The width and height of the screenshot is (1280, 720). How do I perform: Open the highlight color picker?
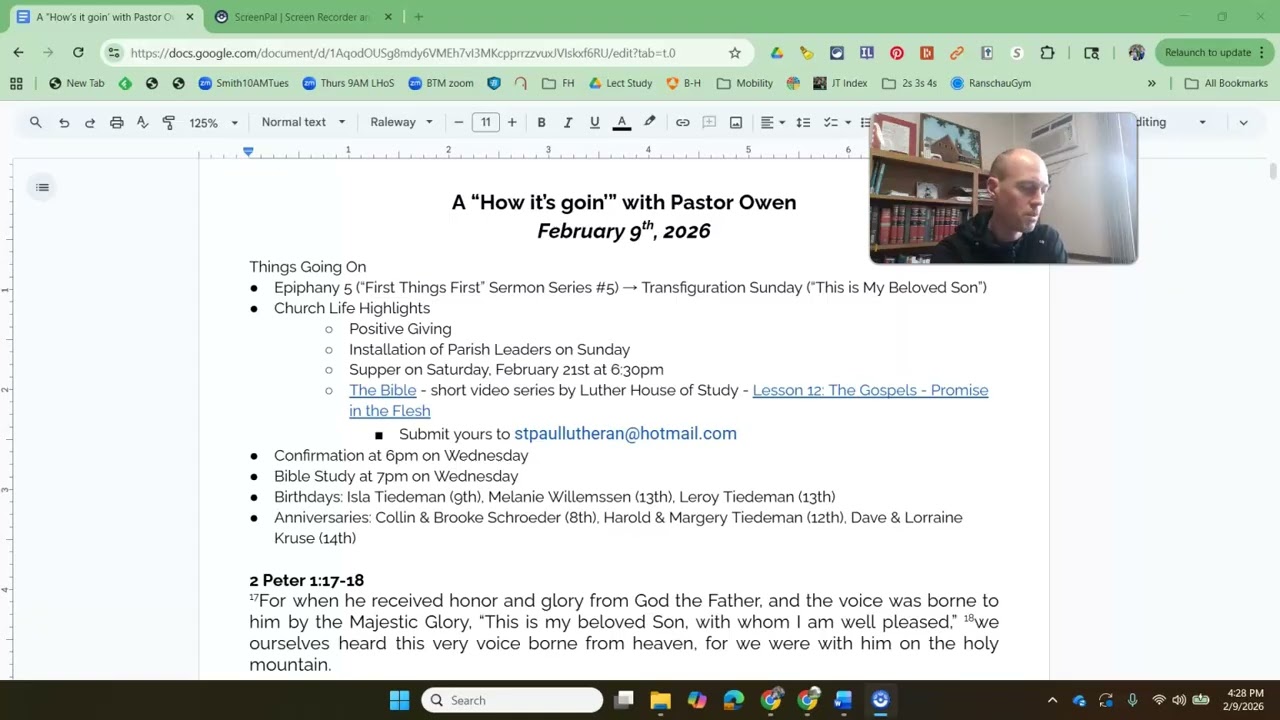coord(650,122)
